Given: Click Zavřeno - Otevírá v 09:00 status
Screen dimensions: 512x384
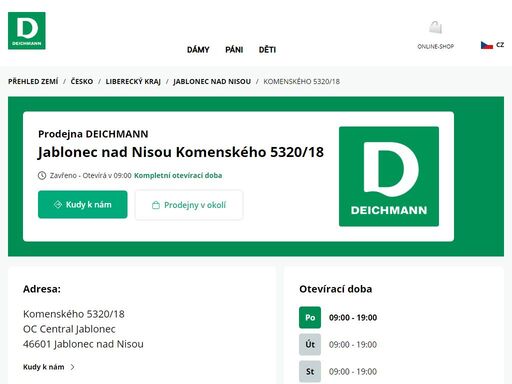Looking at the screenshot, I should point(91,175).
